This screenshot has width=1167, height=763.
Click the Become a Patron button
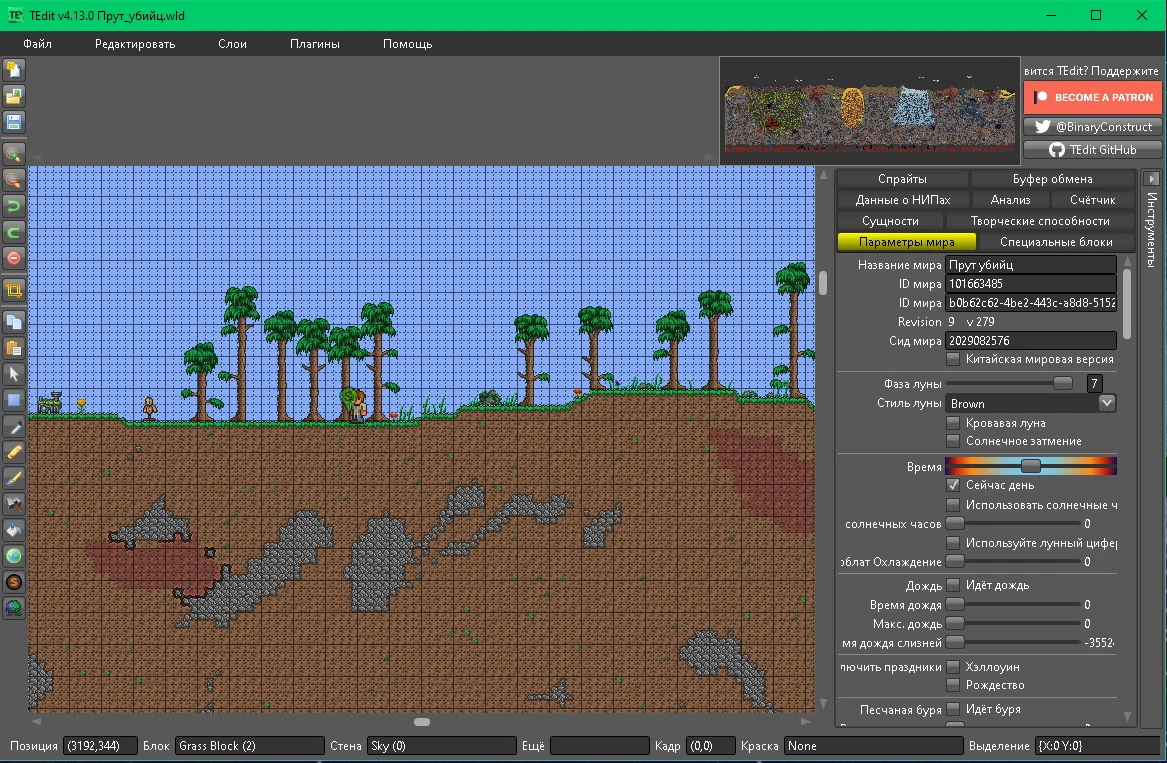click(1092, 97)
